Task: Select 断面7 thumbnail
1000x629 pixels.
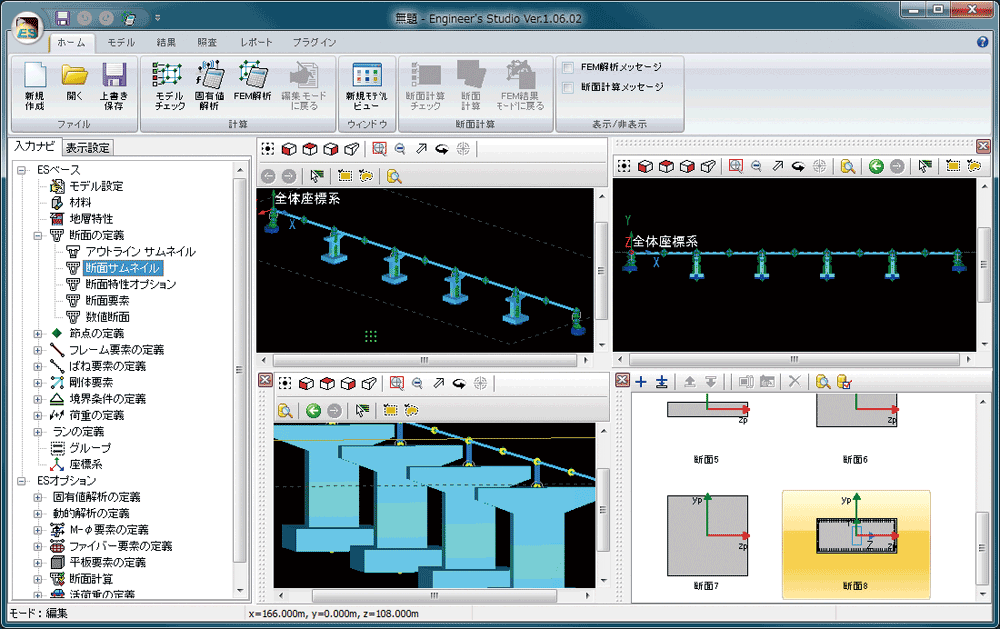Action: [x=707, y=542]
